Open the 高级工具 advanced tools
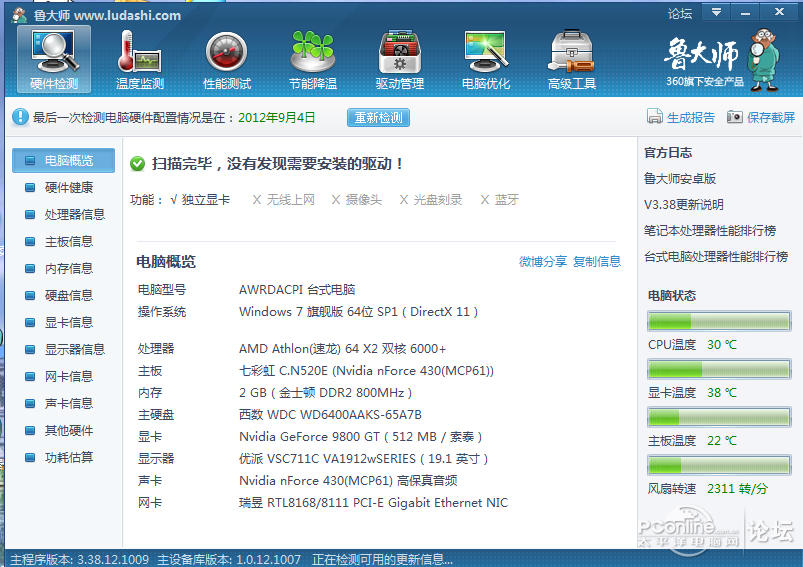The image size is (803, 567). [572, 59]
